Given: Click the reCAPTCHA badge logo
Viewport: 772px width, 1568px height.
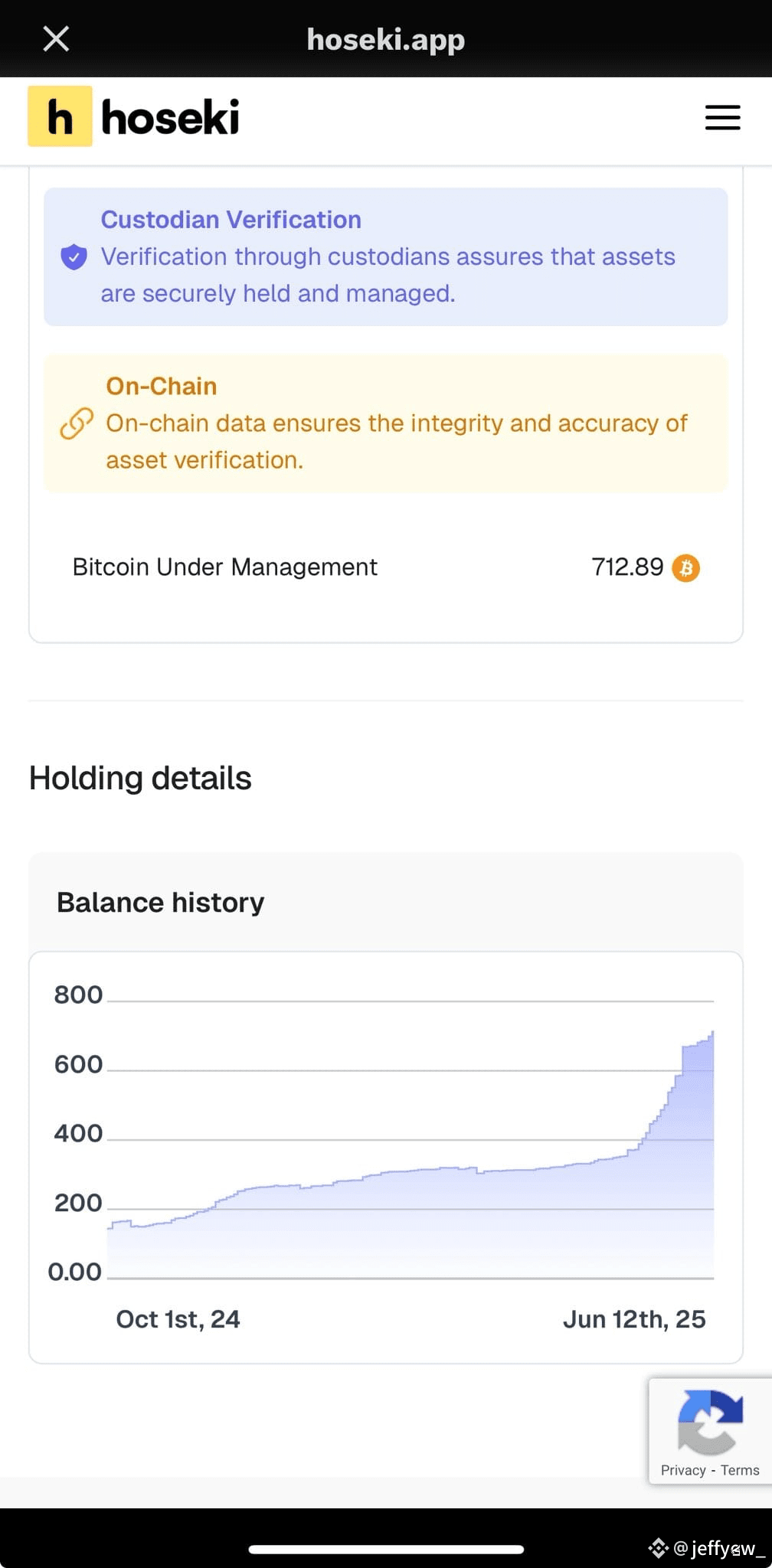Looking at the screenshot, I should click(x=710, y=1422).
